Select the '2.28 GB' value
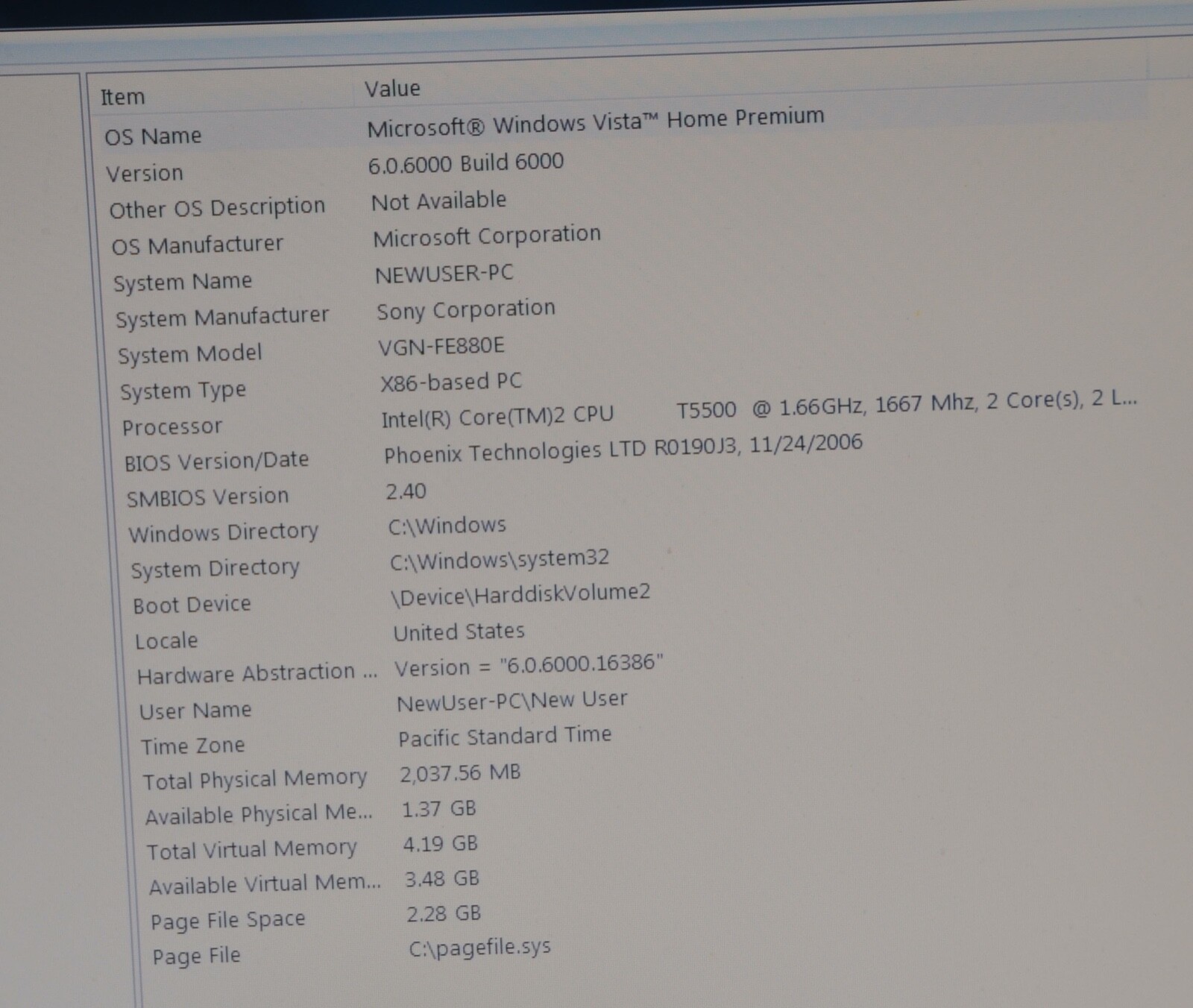Viewport: 1193px width, 1008px height. click(x=444, y=914)
